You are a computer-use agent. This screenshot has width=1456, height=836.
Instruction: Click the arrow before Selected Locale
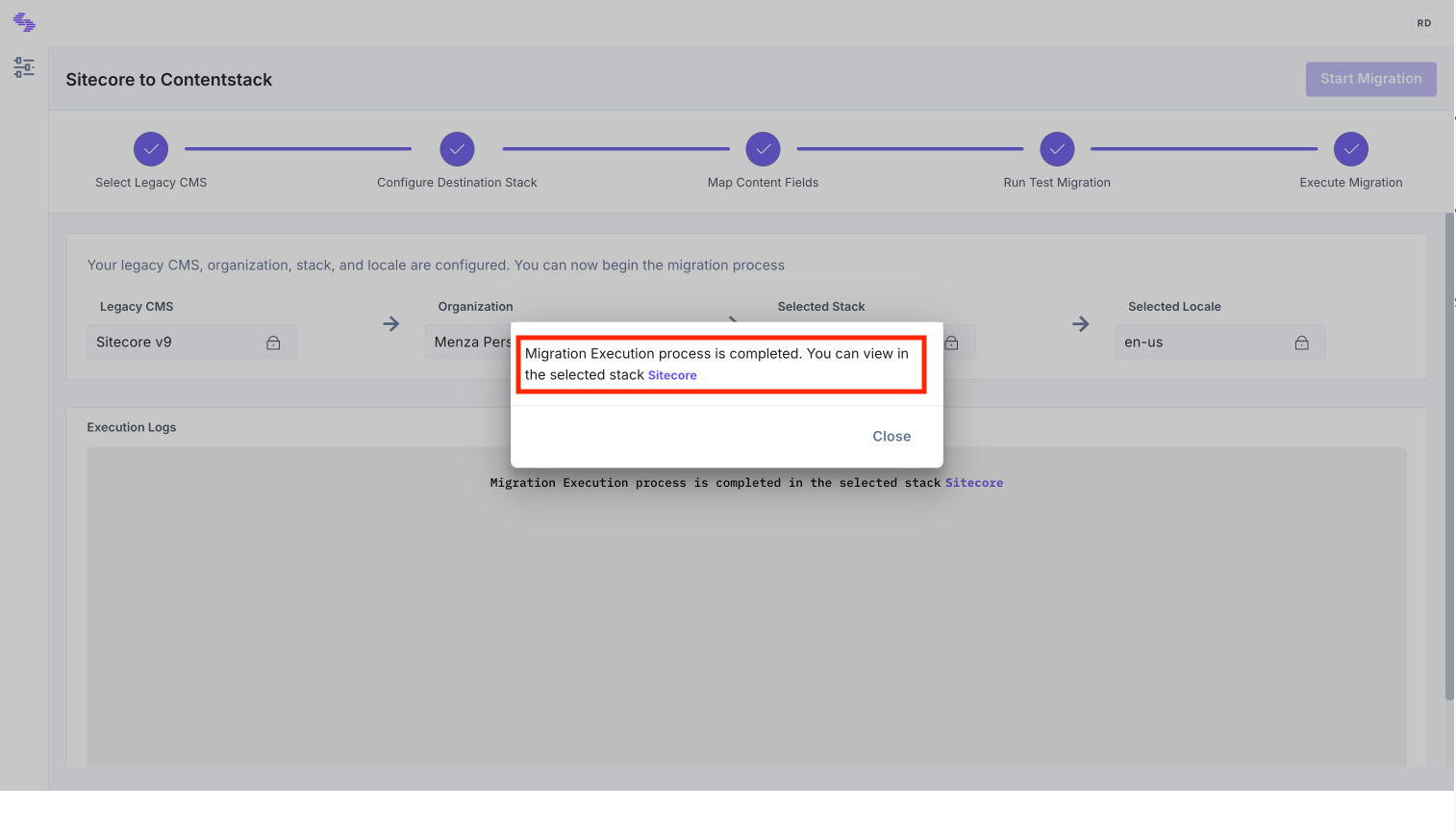click(1080, 323)
